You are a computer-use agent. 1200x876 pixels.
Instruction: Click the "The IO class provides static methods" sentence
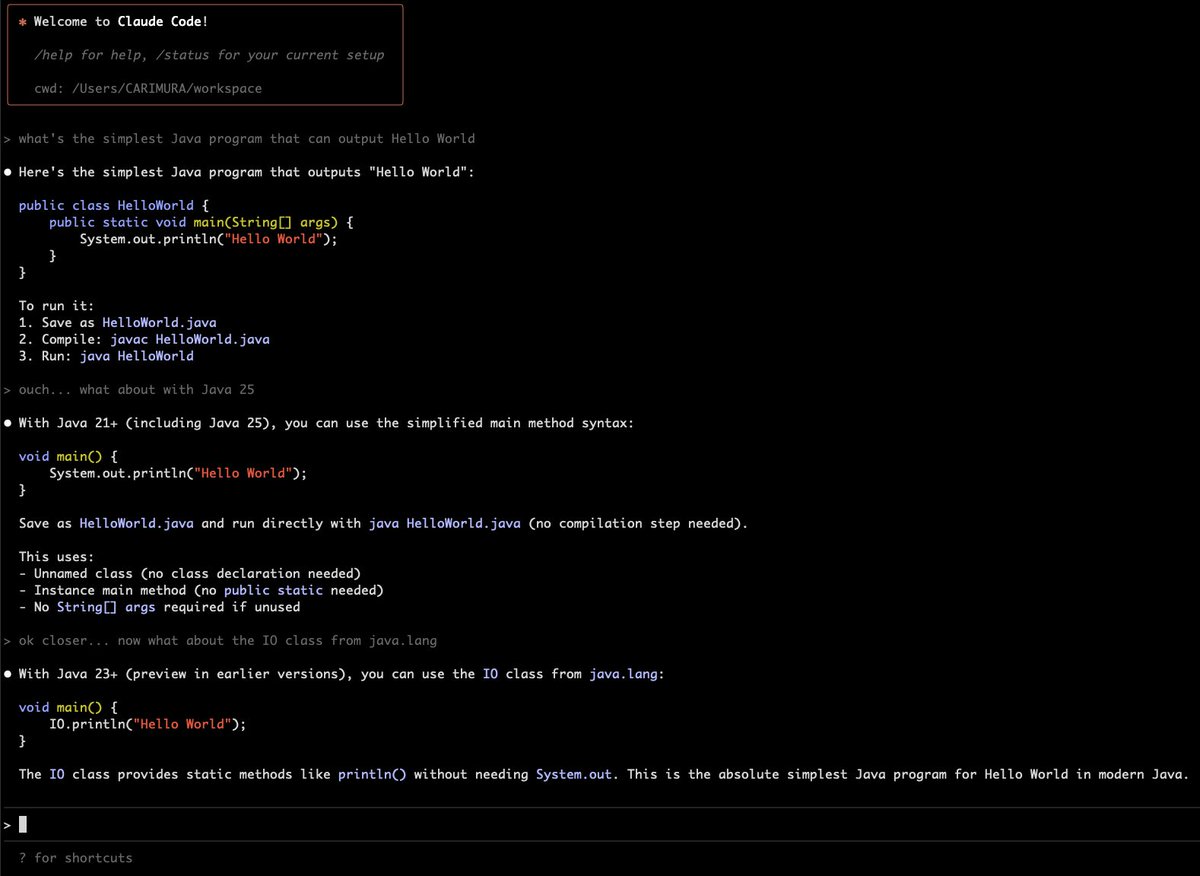[x=603, y=774]
